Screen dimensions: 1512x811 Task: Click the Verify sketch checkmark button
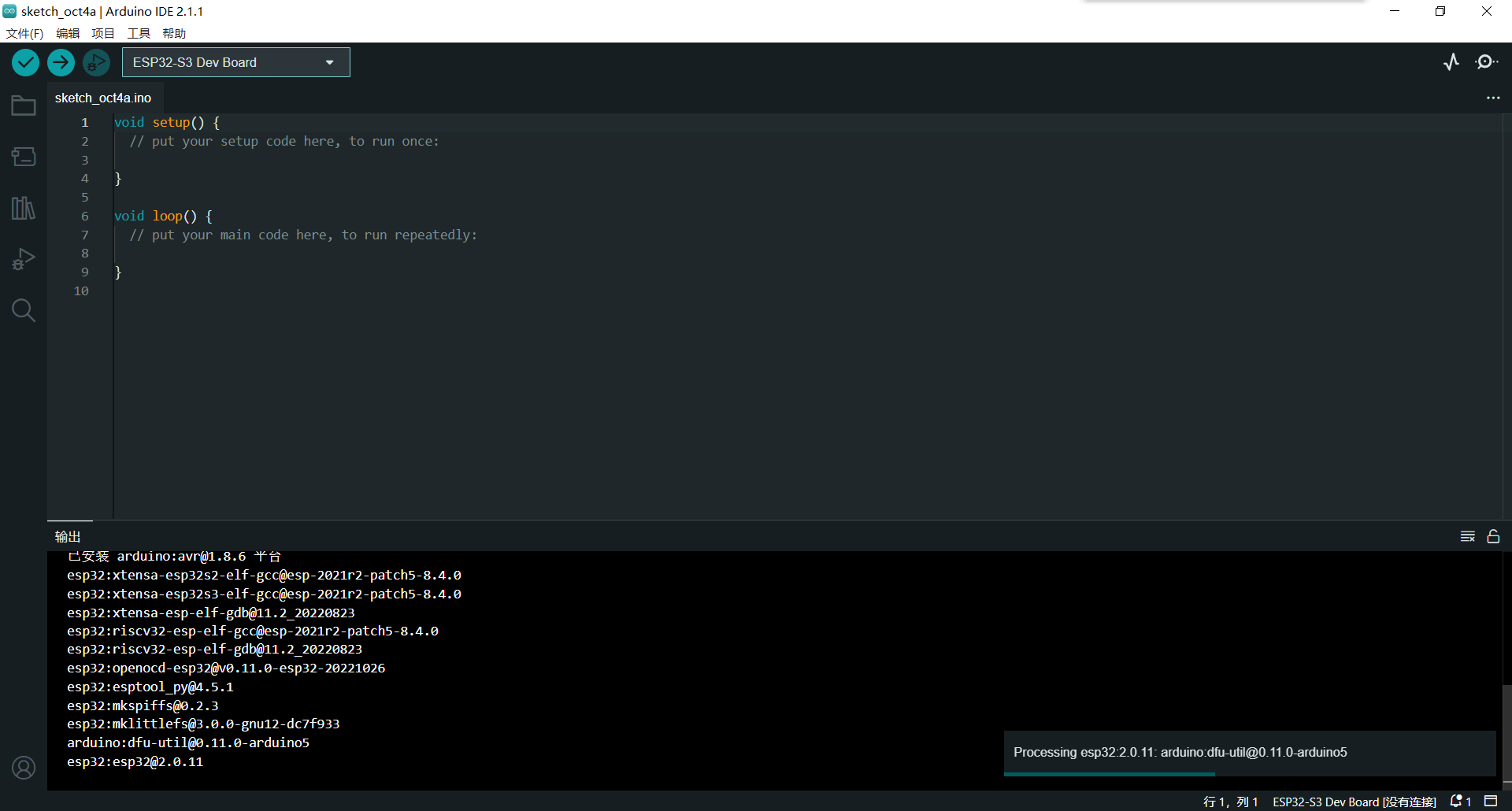[x=25, y=62]
